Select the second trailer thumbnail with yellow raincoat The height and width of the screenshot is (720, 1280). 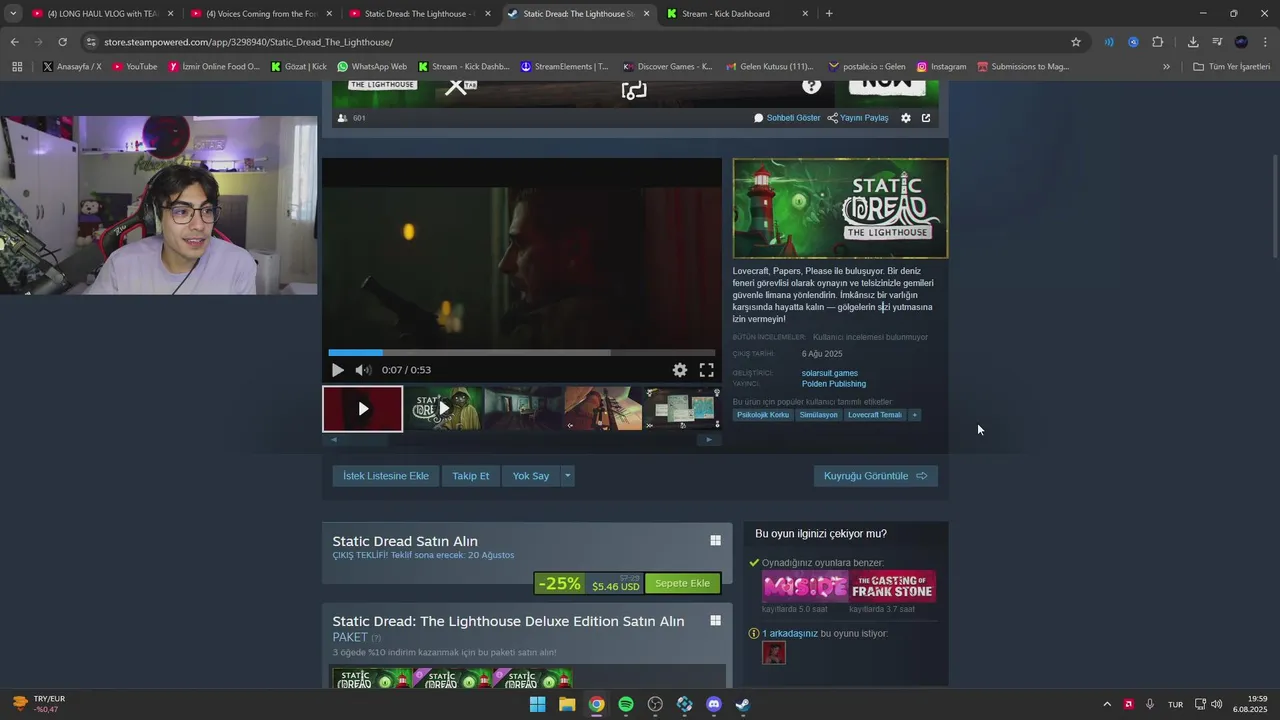click(x=444, y=408)
